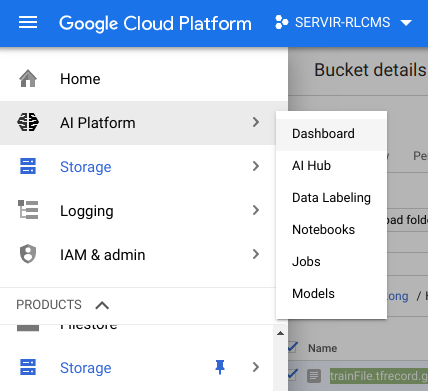The image size is (428, 391).
Task: Select Data Labeling in the submenu
Action: click(331, 198)
